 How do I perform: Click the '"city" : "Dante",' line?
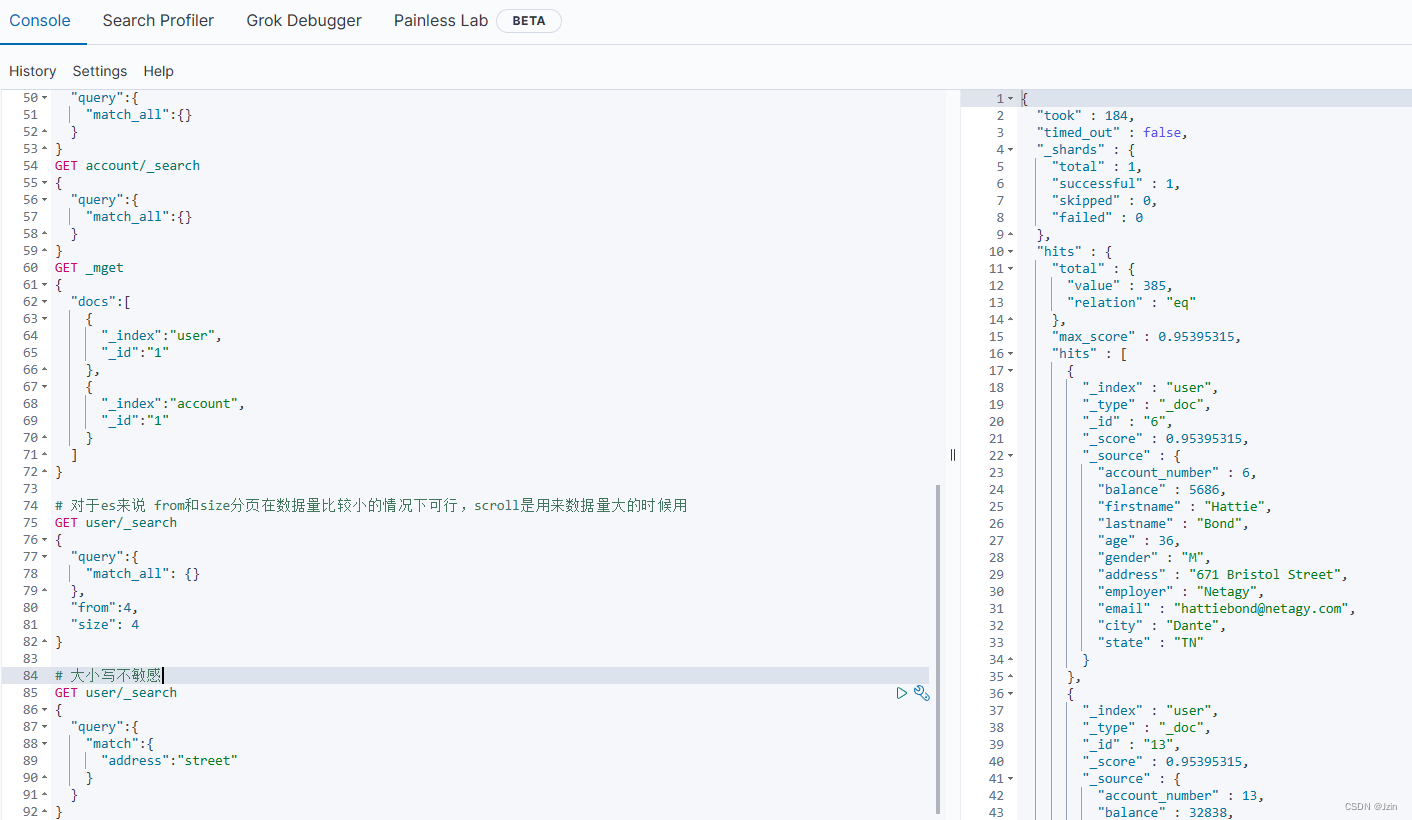1162,626
